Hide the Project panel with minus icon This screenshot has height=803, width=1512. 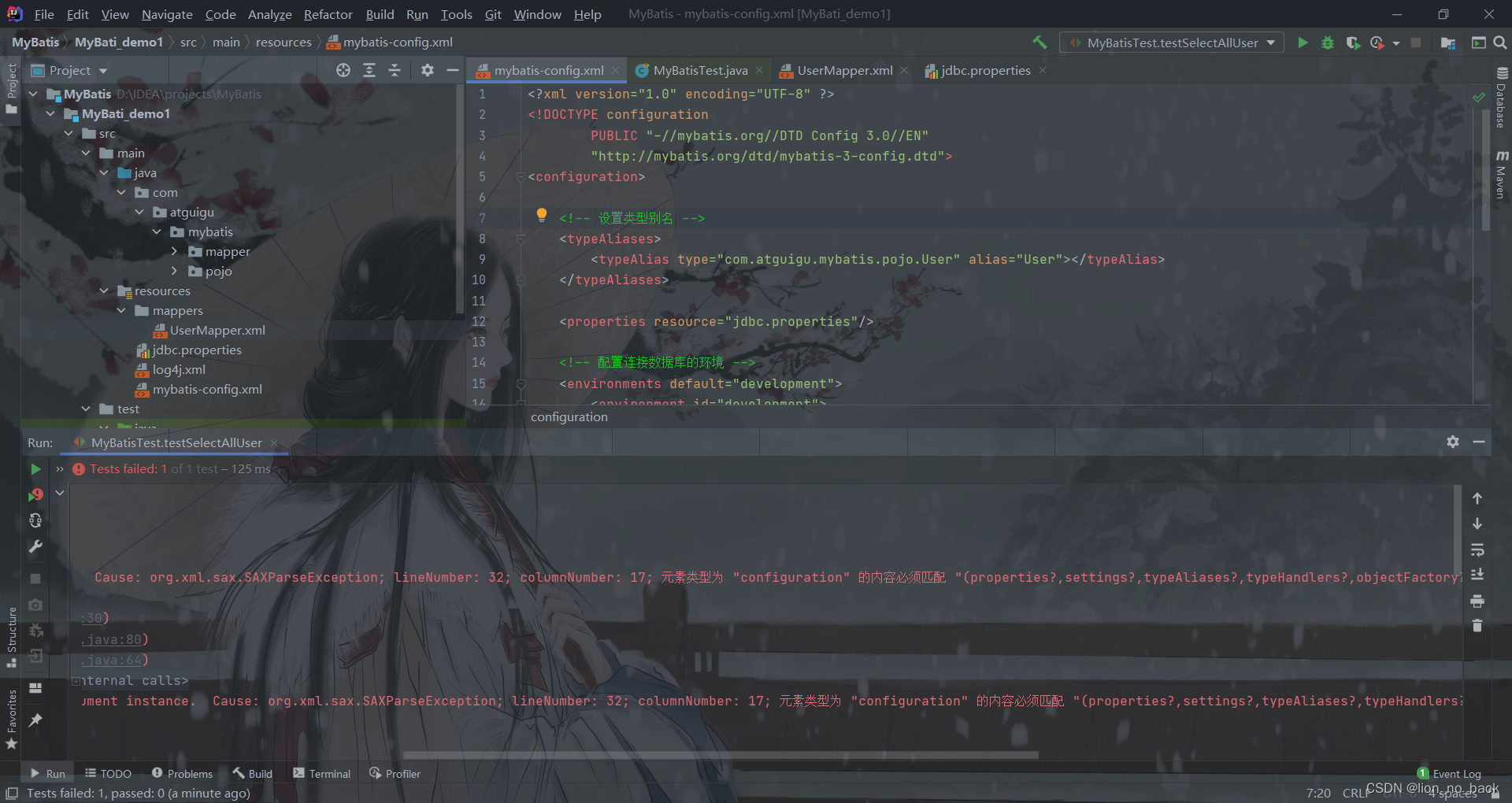tap(453, 70)
